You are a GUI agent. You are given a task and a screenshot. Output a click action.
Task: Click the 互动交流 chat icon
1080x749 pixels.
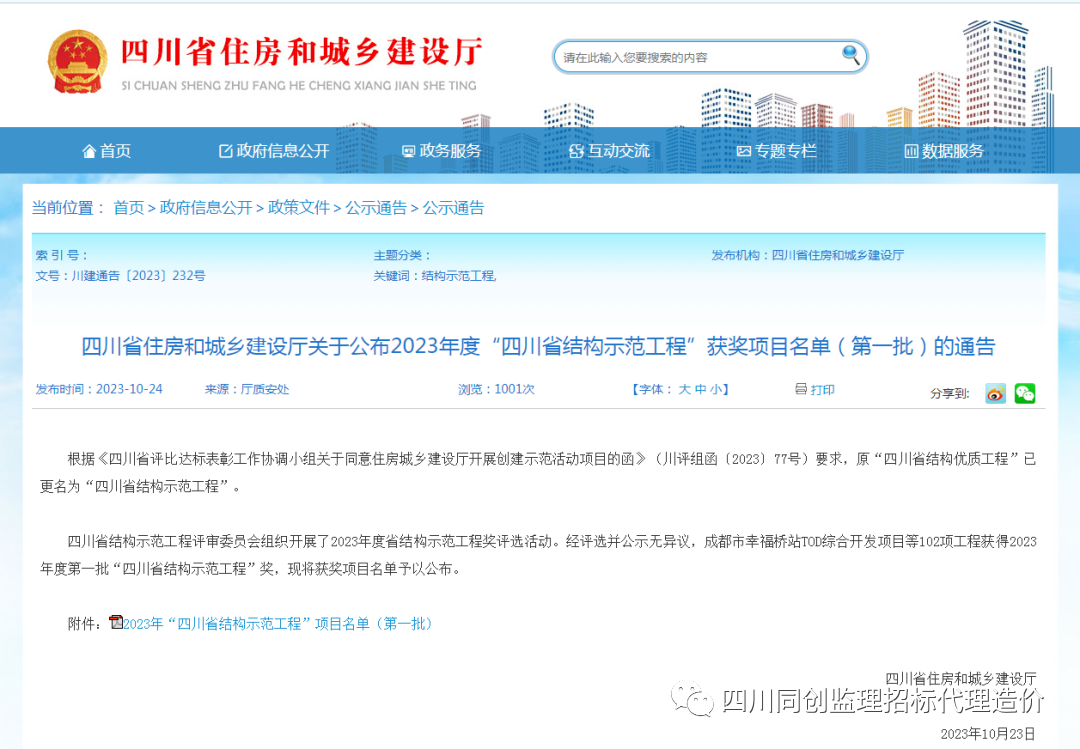575,150
